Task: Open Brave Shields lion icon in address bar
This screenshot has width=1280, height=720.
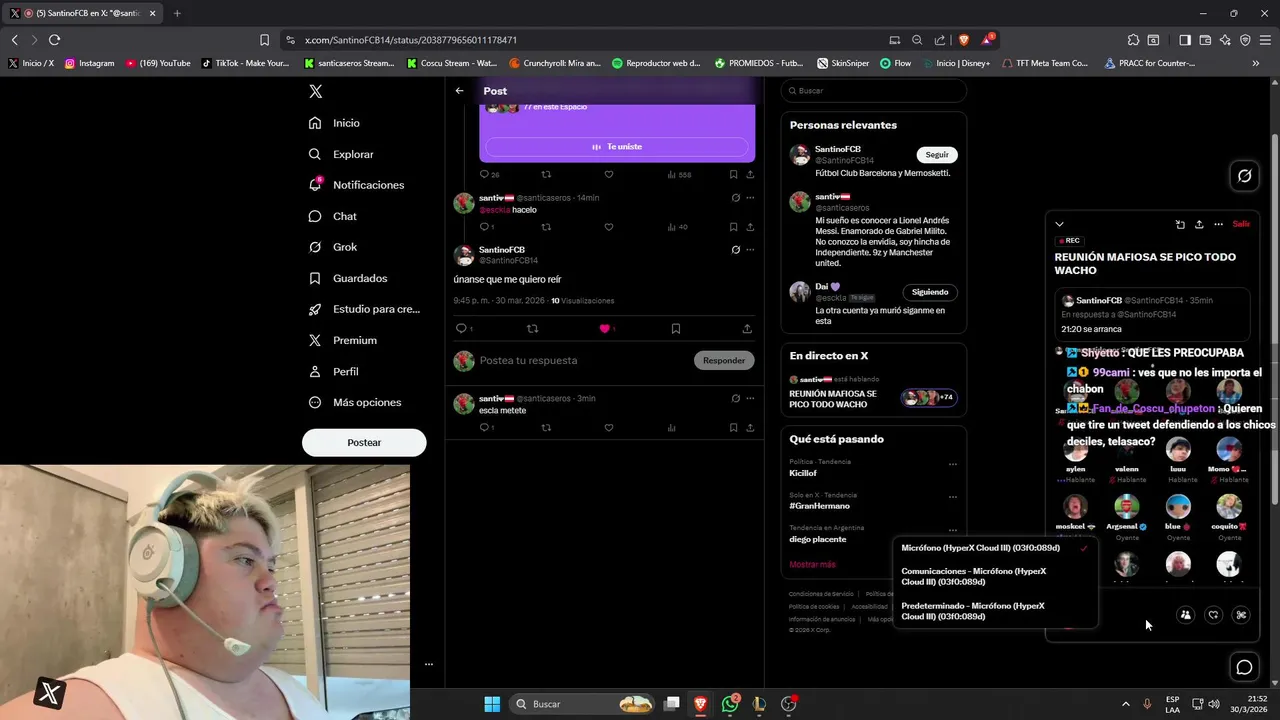Action: [963, 40]
